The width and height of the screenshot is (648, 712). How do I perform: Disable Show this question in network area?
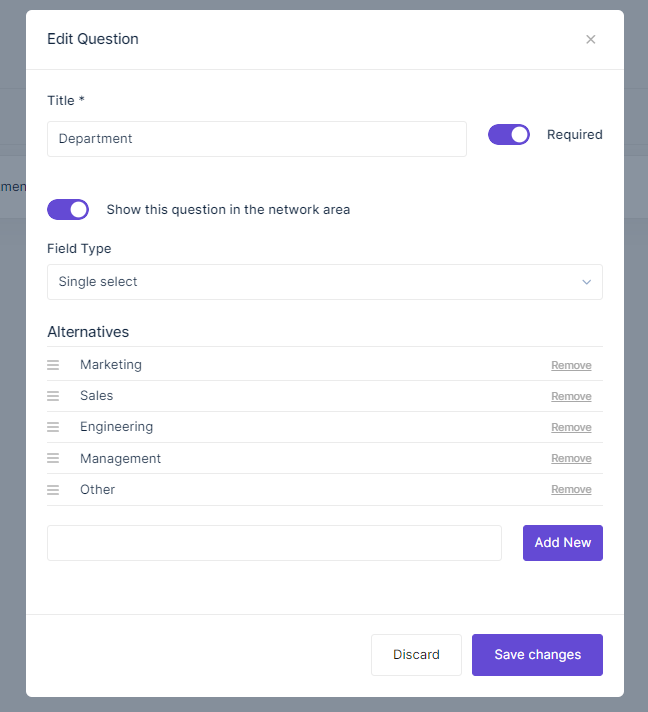pyautogui.click(x=68, y=209)
